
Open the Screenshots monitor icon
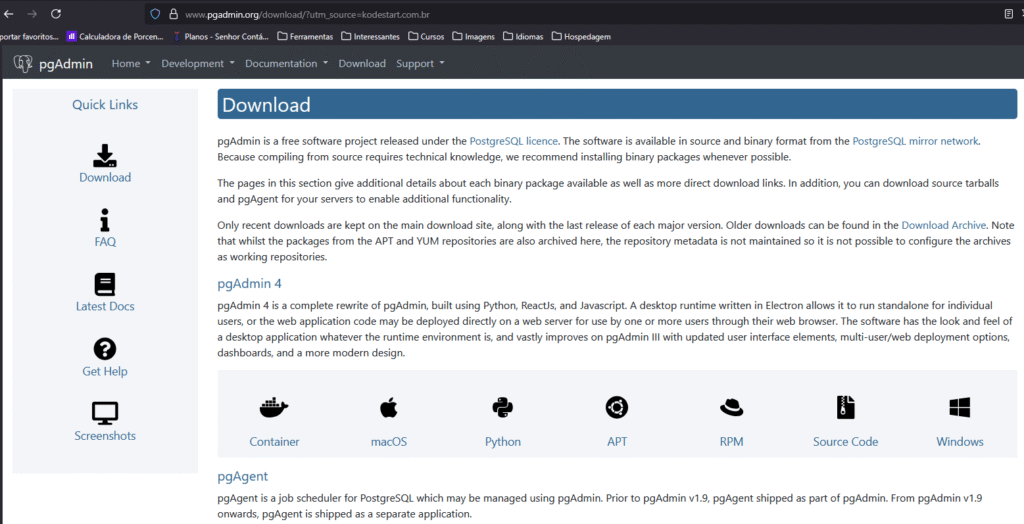tap(105, 413)
